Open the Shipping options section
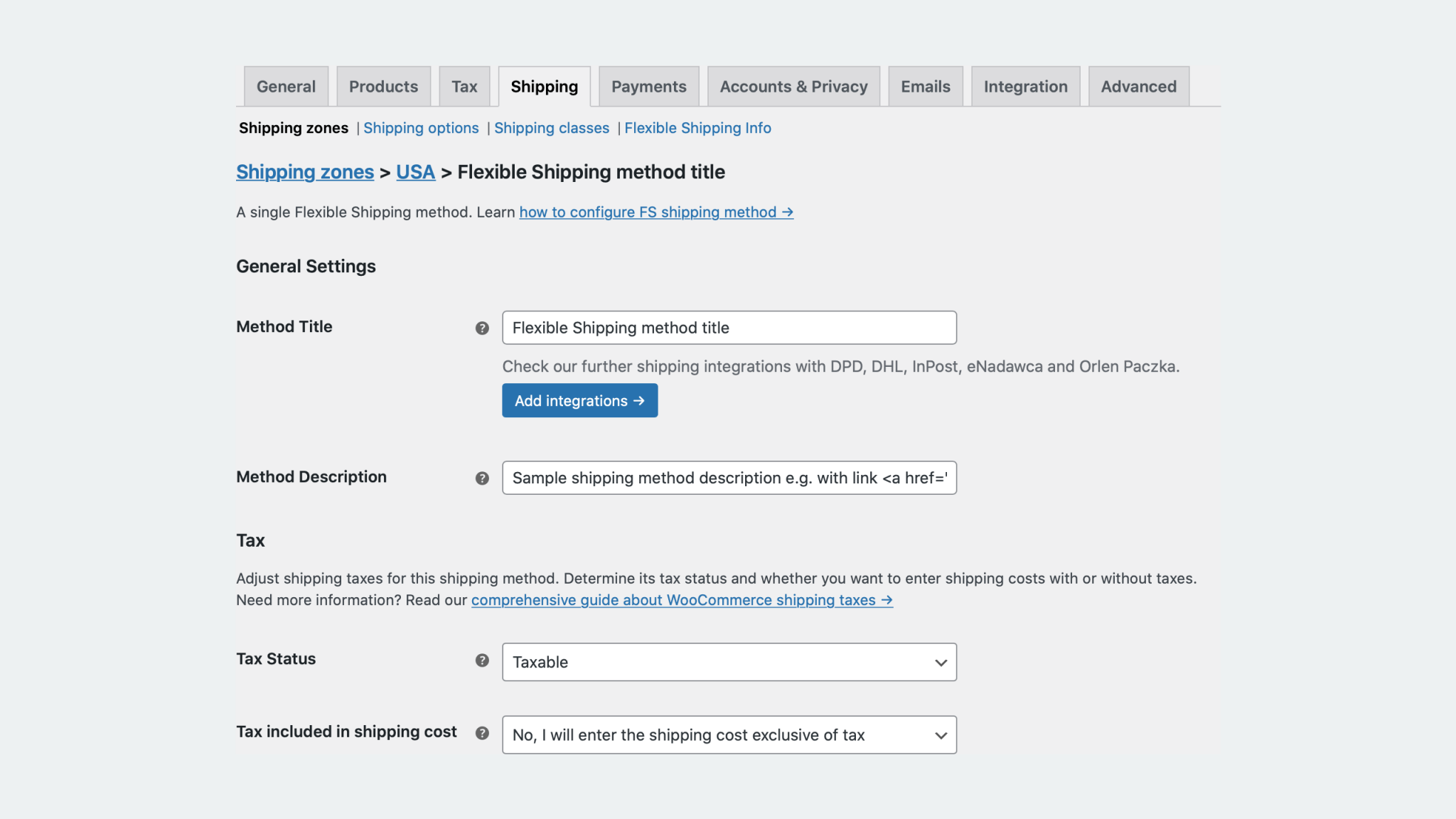Viewport: 1456px width, 819px height. tap(421, 128)
